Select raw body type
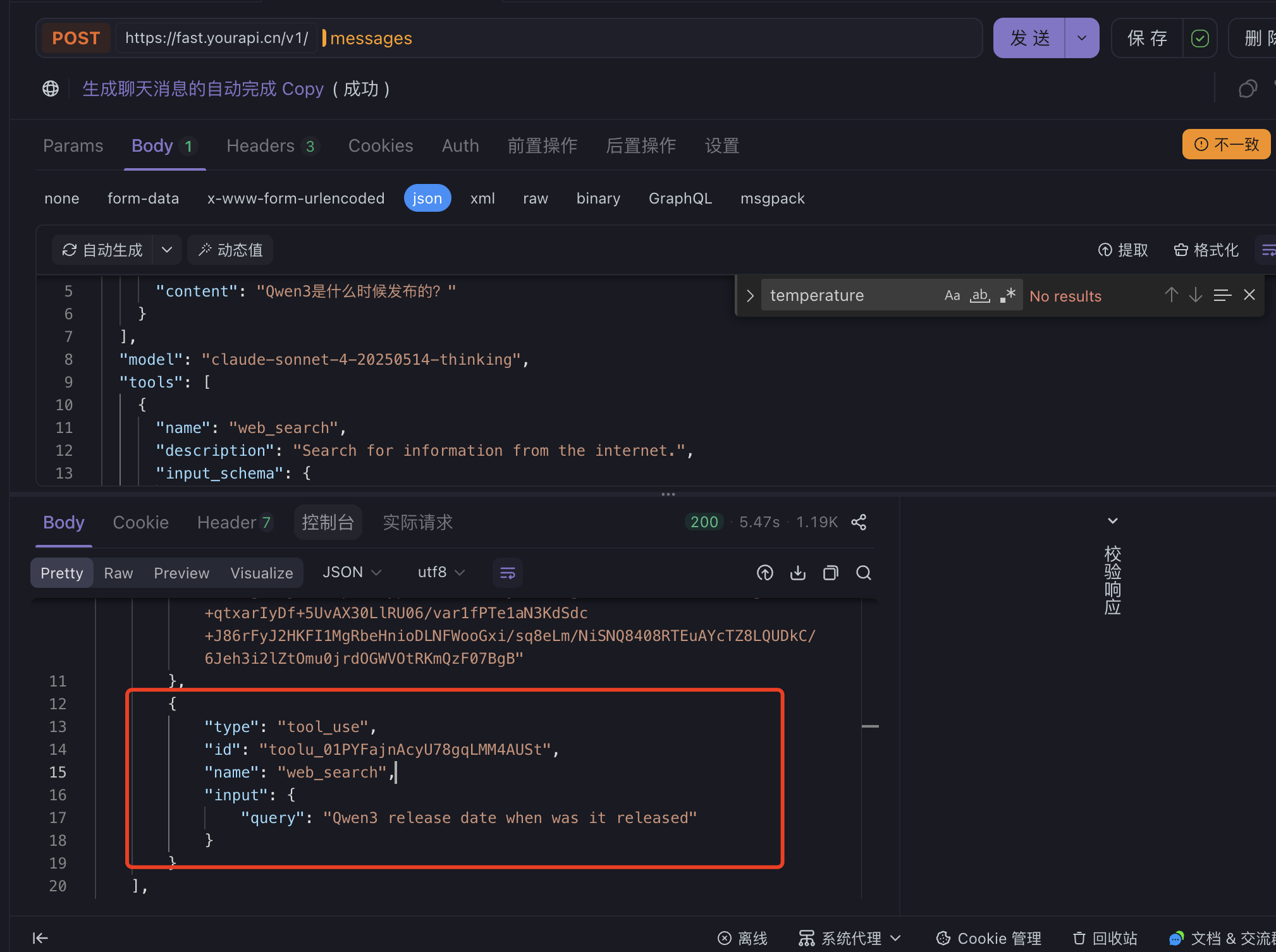This screenshot has height=952, width=1276. pos(536,198)
